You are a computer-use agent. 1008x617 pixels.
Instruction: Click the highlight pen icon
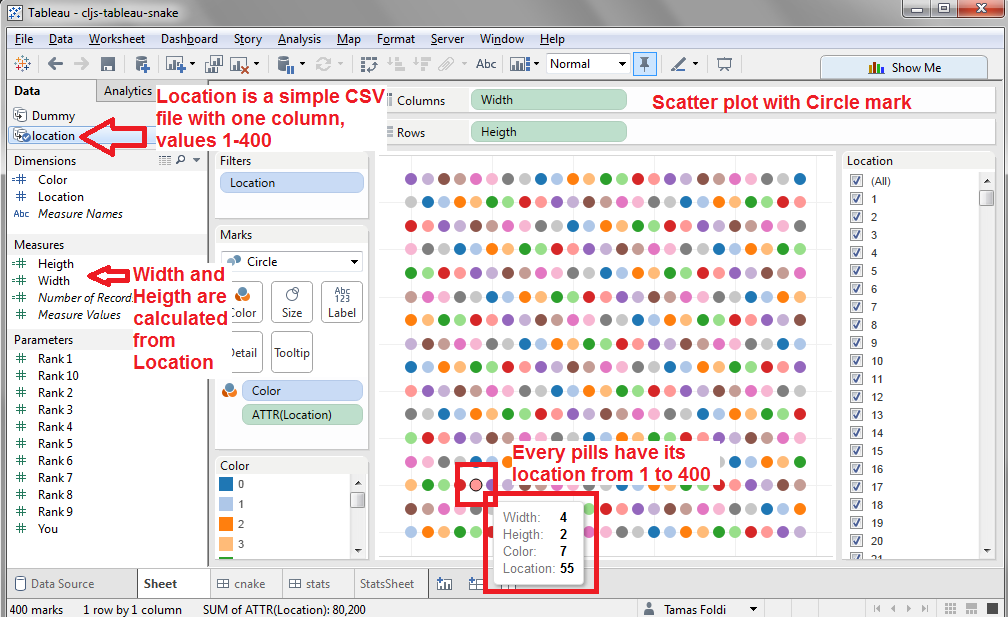[678, 64]
